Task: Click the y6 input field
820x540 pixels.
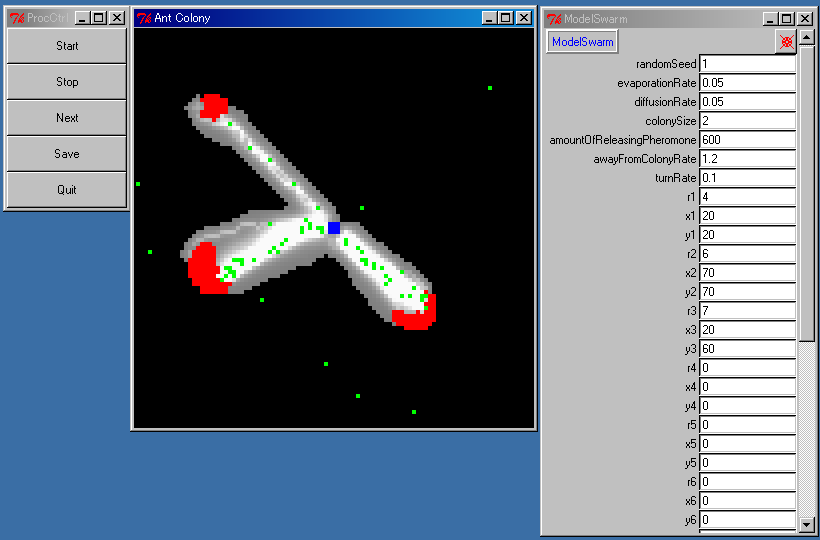Action: 747,520
